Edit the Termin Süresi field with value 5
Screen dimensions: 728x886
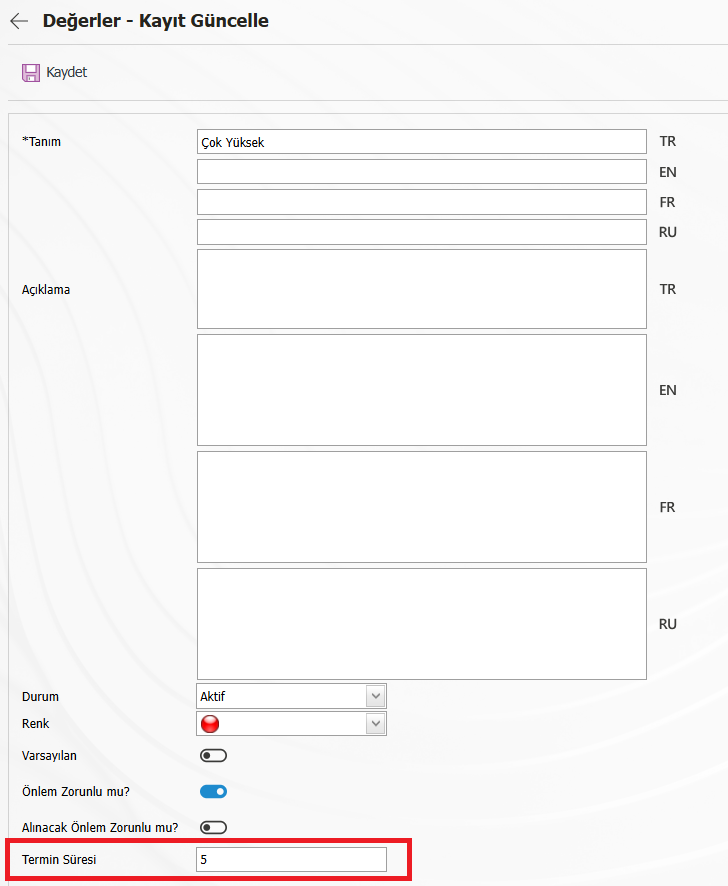(291, 859)
